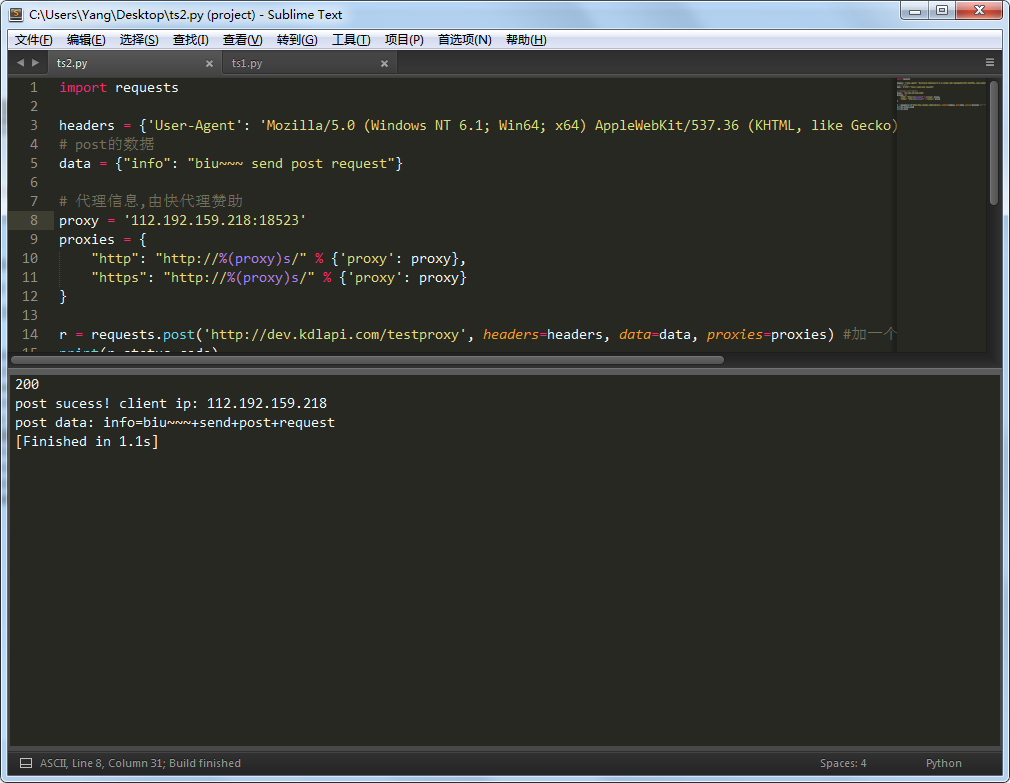Open the 文件(F) menu
The height and width of the screenshot is (783, 1010).
(33, 40)
